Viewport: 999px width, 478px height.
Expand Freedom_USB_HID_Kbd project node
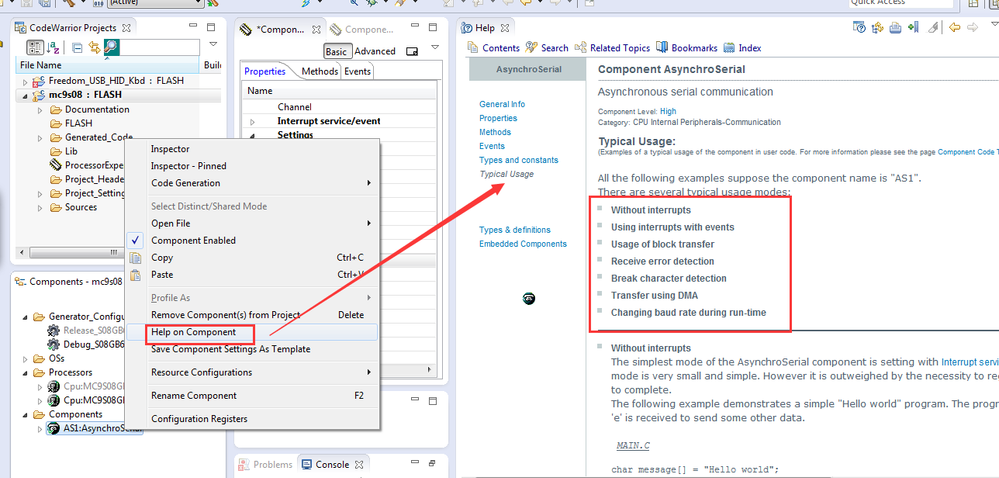(x=25, y=82)
